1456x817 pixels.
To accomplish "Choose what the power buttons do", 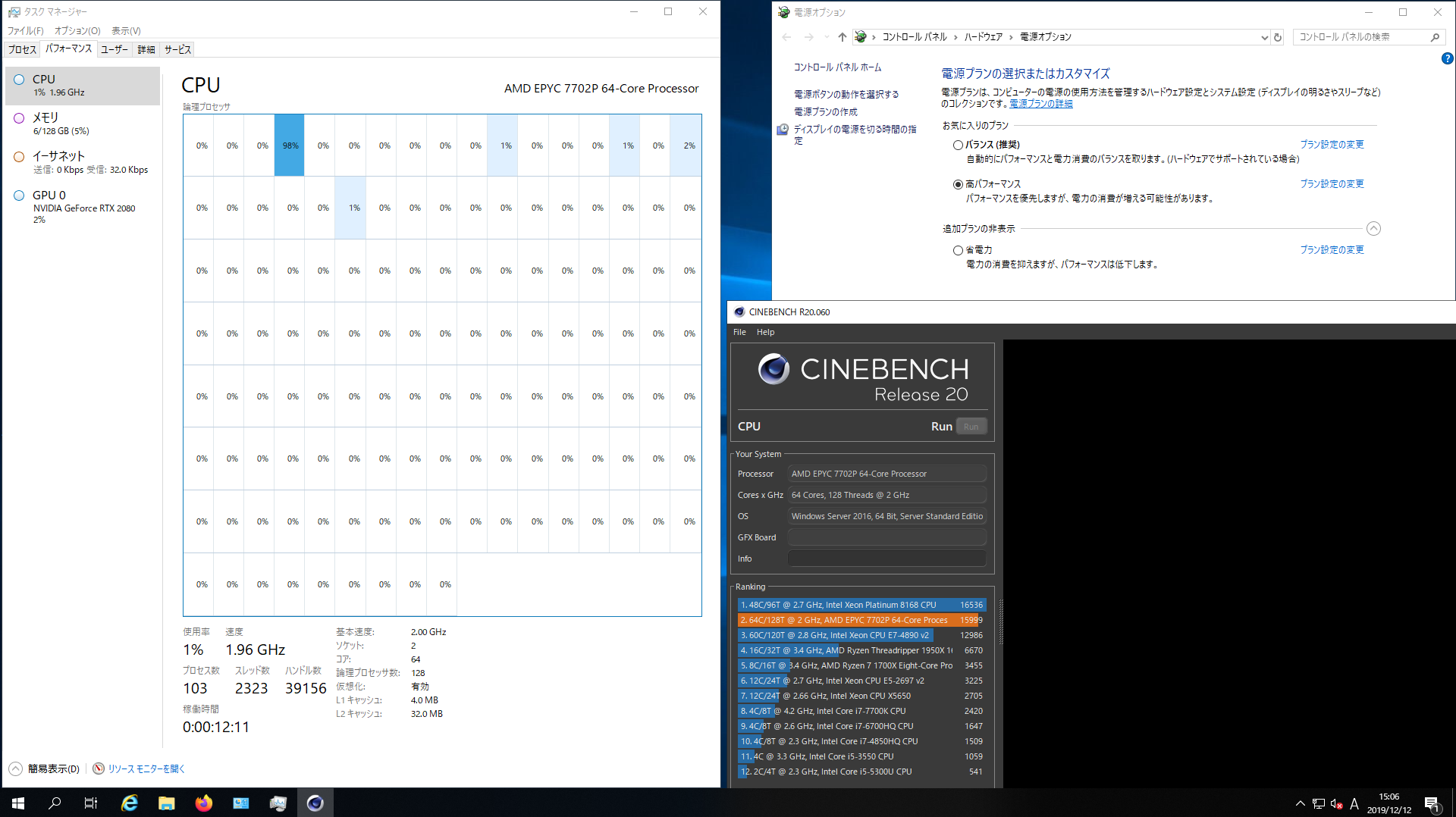I will pos(846,94).
